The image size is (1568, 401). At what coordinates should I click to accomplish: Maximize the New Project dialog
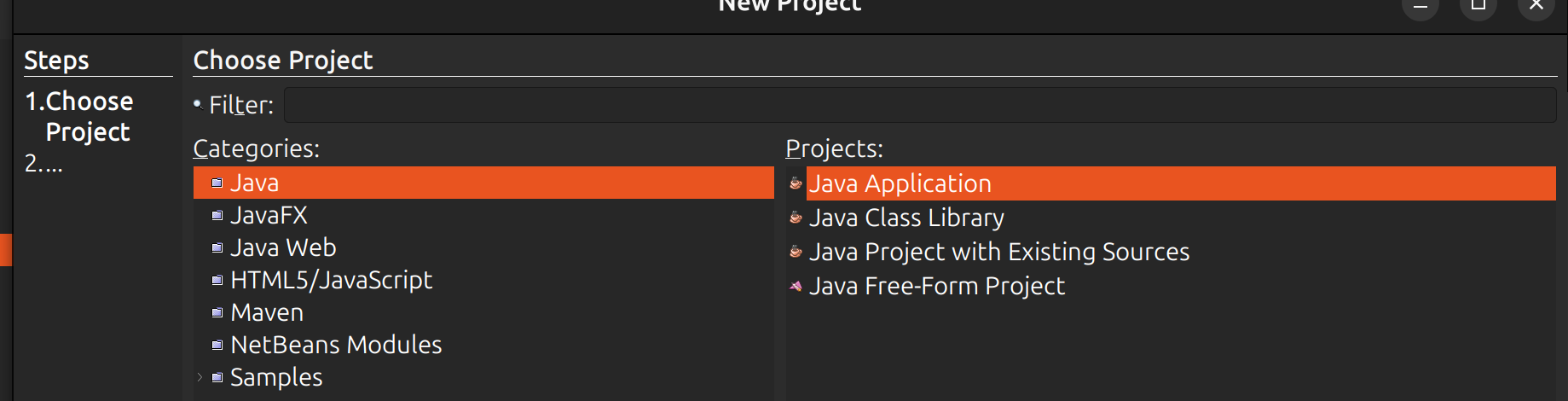point(1478,5)
